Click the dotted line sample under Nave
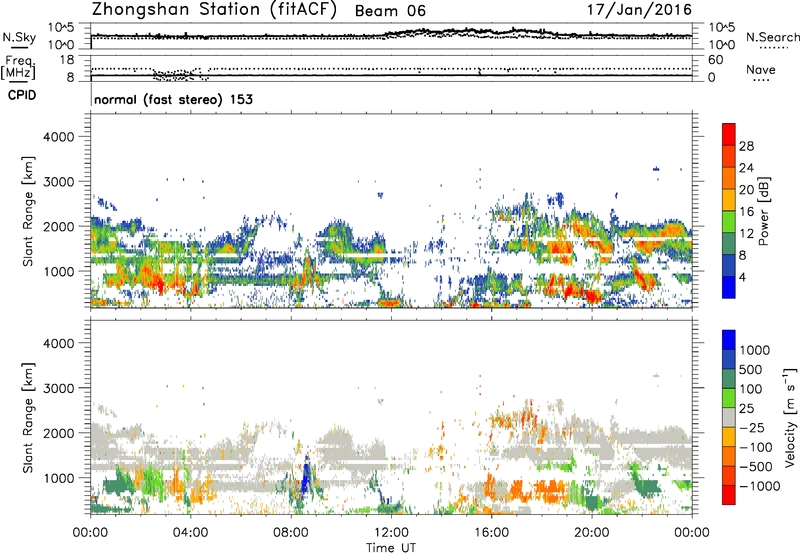 click(761, 80)
